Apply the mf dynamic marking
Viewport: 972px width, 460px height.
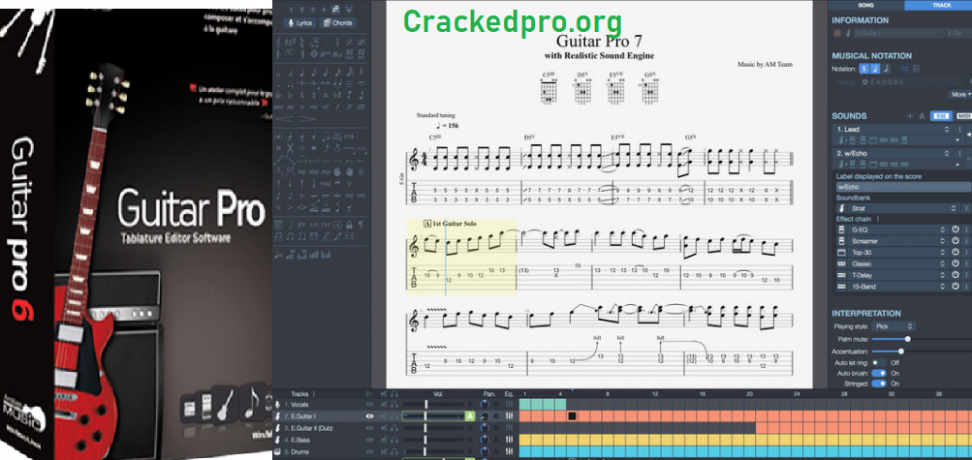[x=325, y=106]
